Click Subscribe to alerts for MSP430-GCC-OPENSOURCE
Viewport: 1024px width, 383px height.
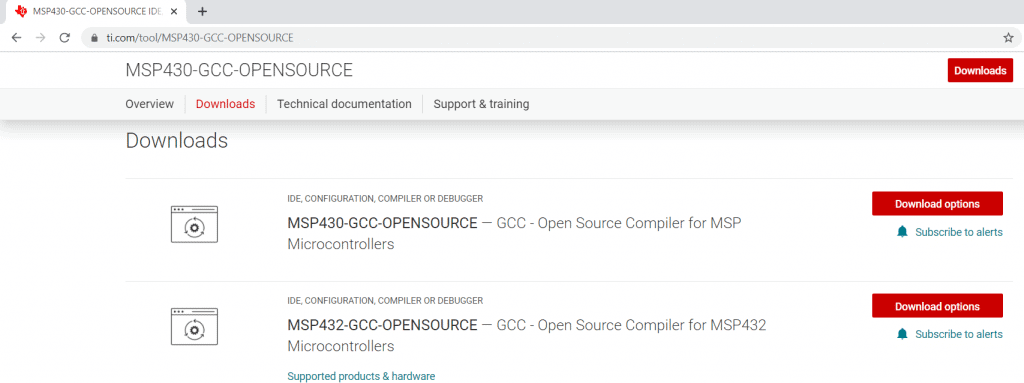click(959, 232)
